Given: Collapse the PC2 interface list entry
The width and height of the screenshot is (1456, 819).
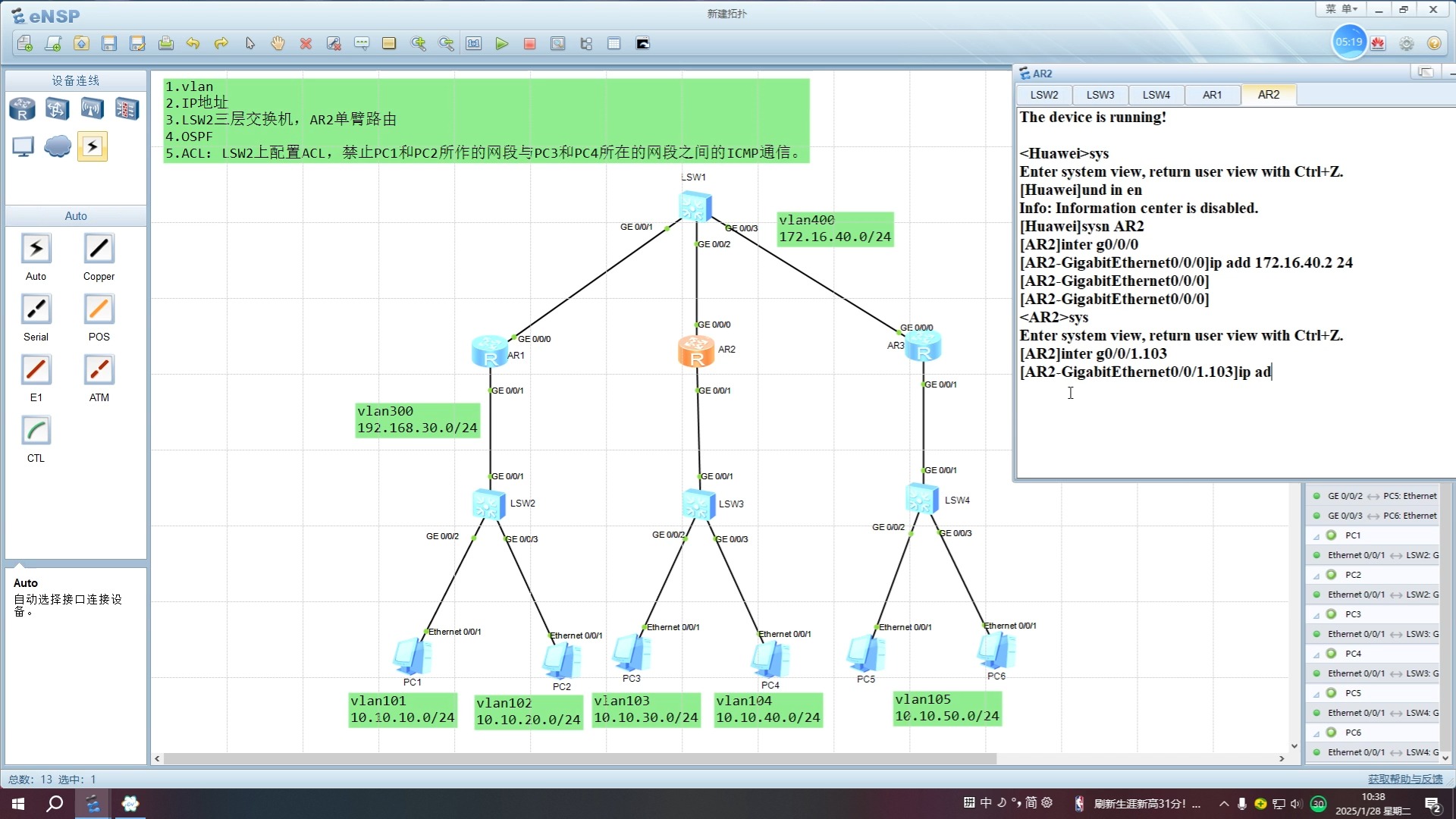Looking at the screenshot, I should [1316, 576].
